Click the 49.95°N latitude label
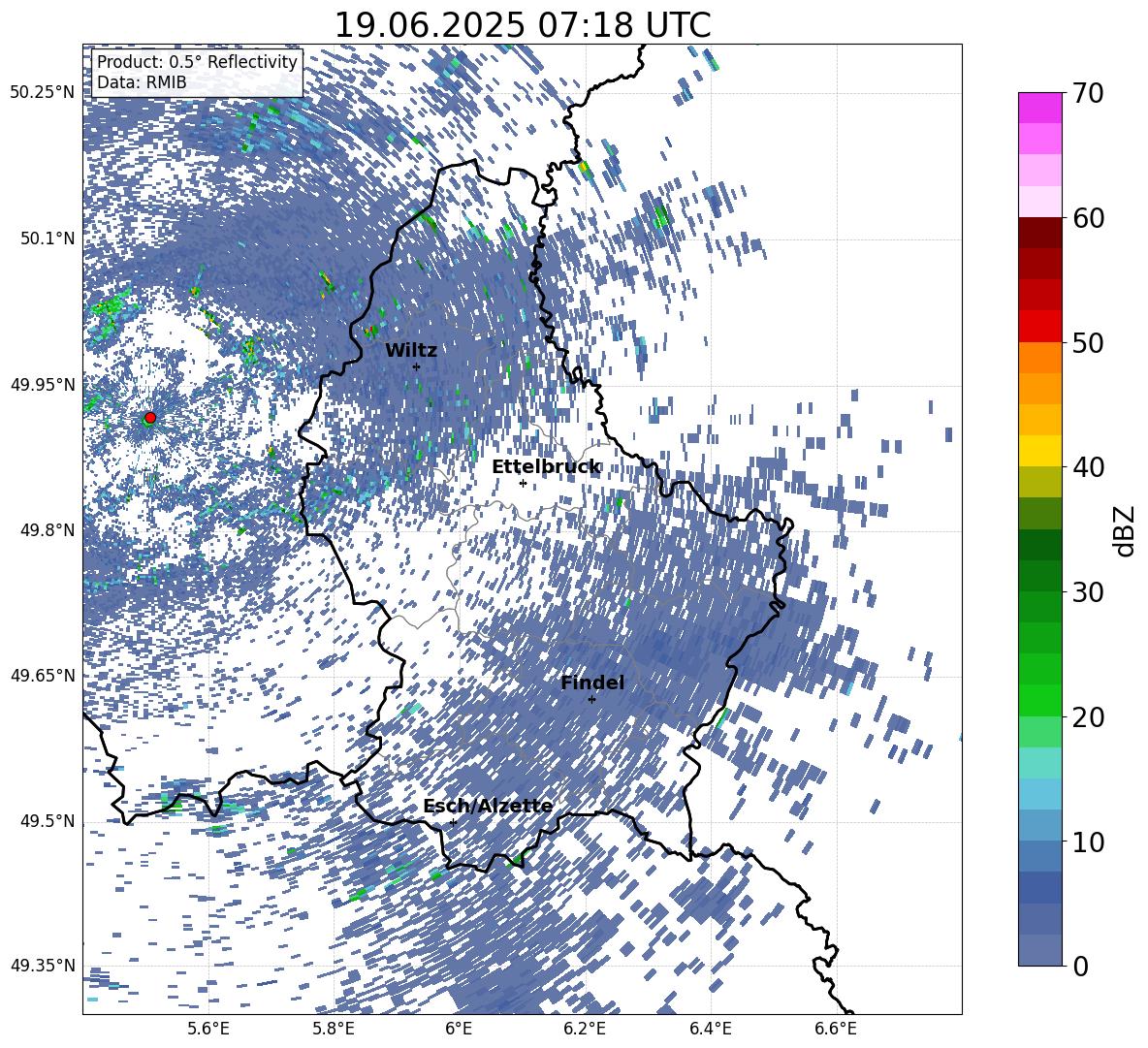Image resolution: width=1148 pixels, height=1048 pixels. 43,384
